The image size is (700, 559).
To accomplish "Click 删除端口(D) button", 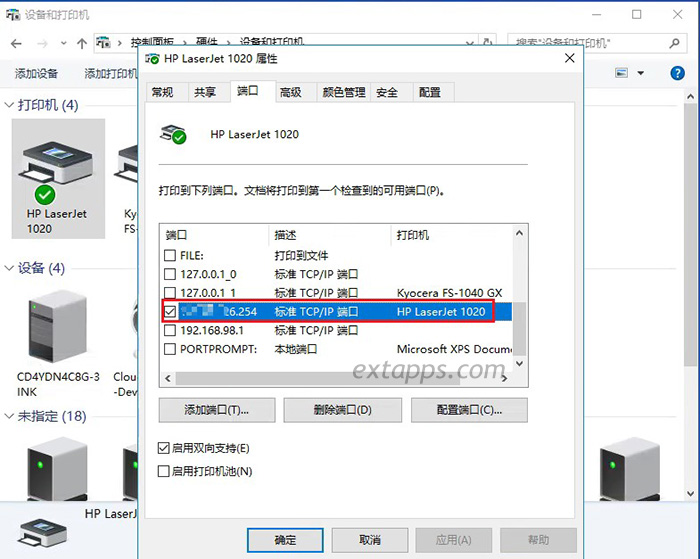I will pyautogui.click(x=342, y=410).
